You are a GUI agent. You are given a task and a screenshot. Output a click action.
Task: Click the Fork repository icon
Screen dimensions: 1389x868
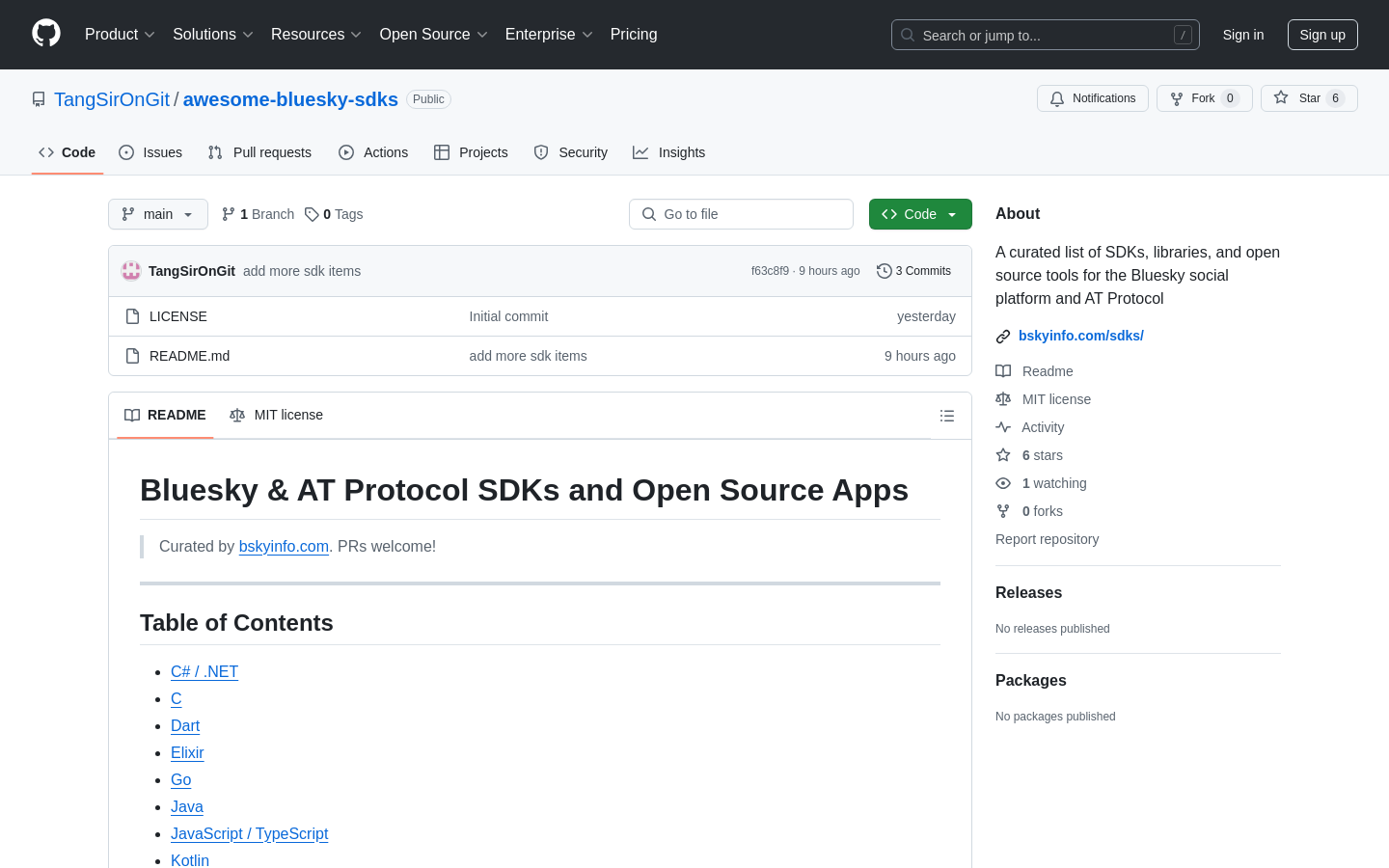pyautogui.click(x=1177, y=98)
